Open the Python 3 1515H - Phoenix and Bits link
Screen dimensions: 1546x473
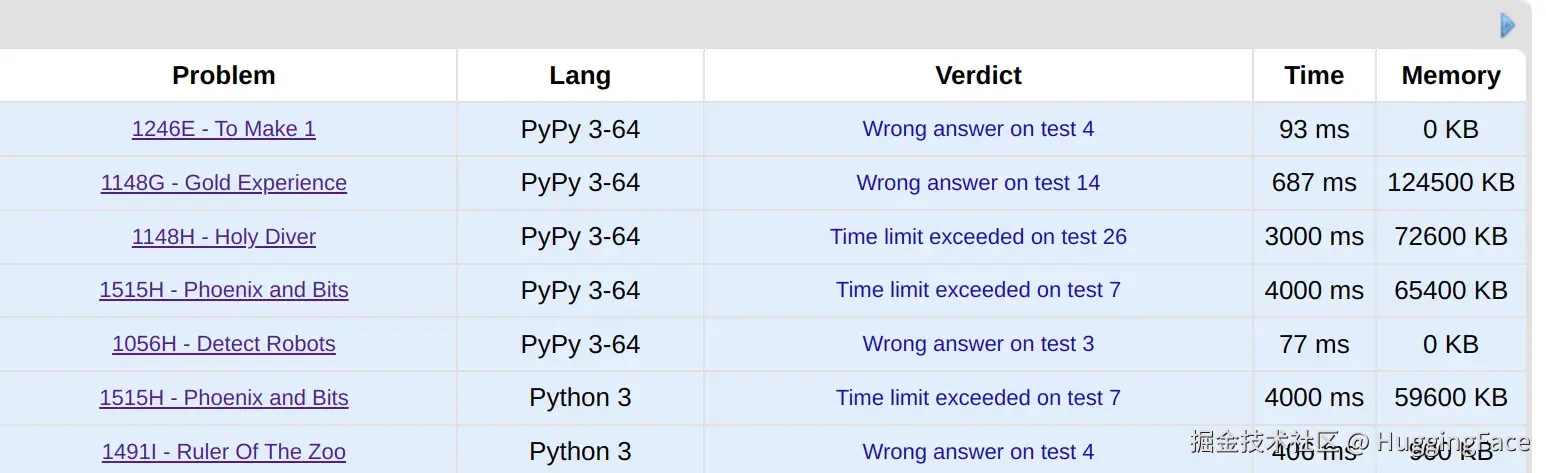click(x=224, y=398)
